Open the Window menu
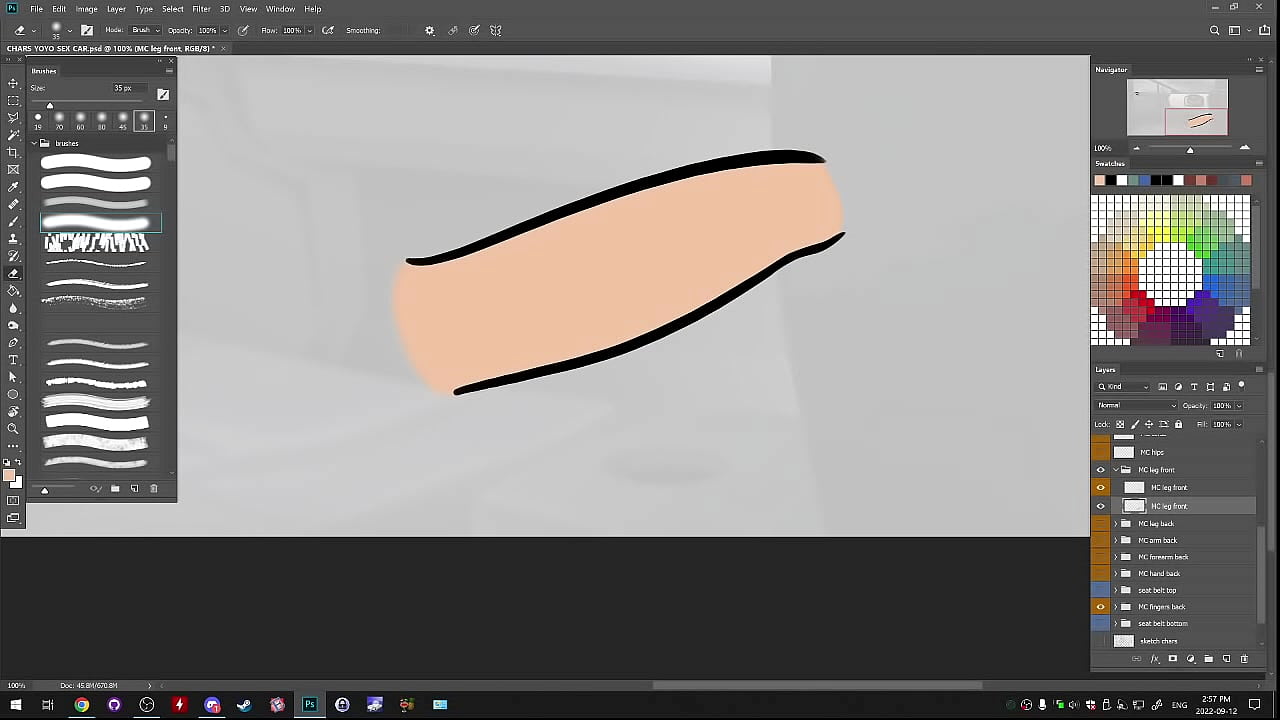This screenshot has width=1280, height=720. pyautogui.click(x=280, y=9)
